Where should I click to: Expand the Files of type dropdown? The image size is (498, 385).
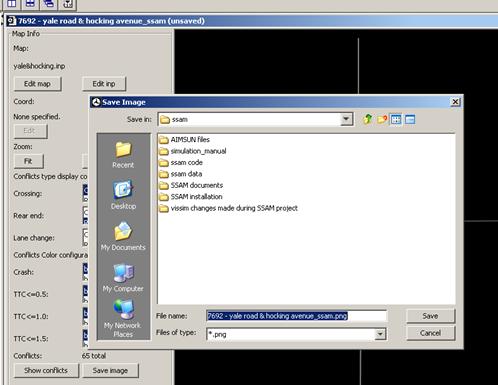[380, 334]
